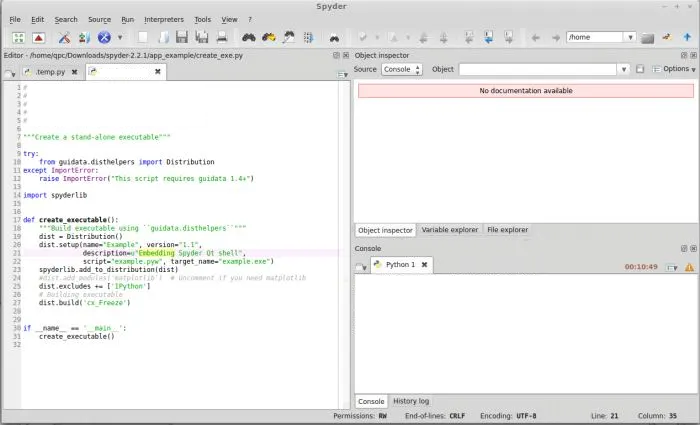
Task: Click the Print icon in toolbar
Action: 222,38
